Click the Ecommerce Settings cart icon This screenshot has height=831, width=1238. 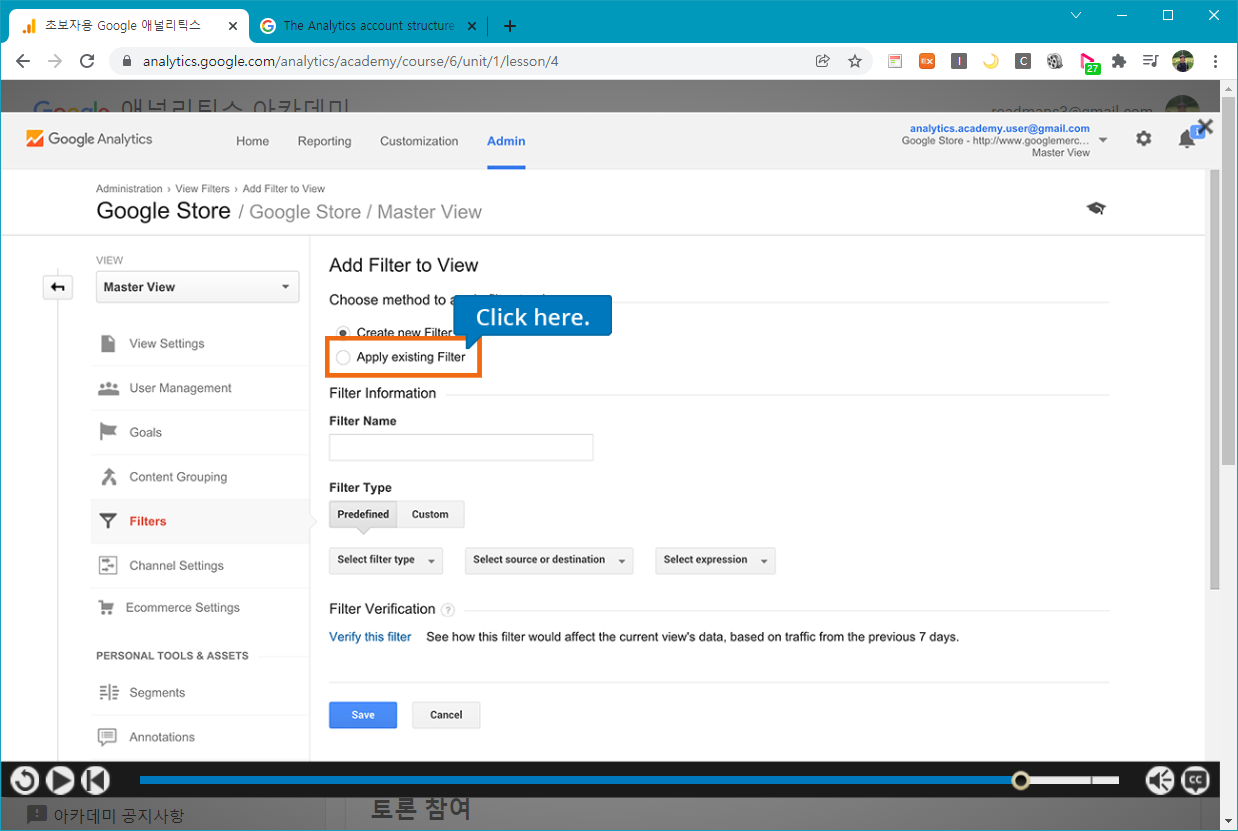pyautogui.click(x=106, y=608)
